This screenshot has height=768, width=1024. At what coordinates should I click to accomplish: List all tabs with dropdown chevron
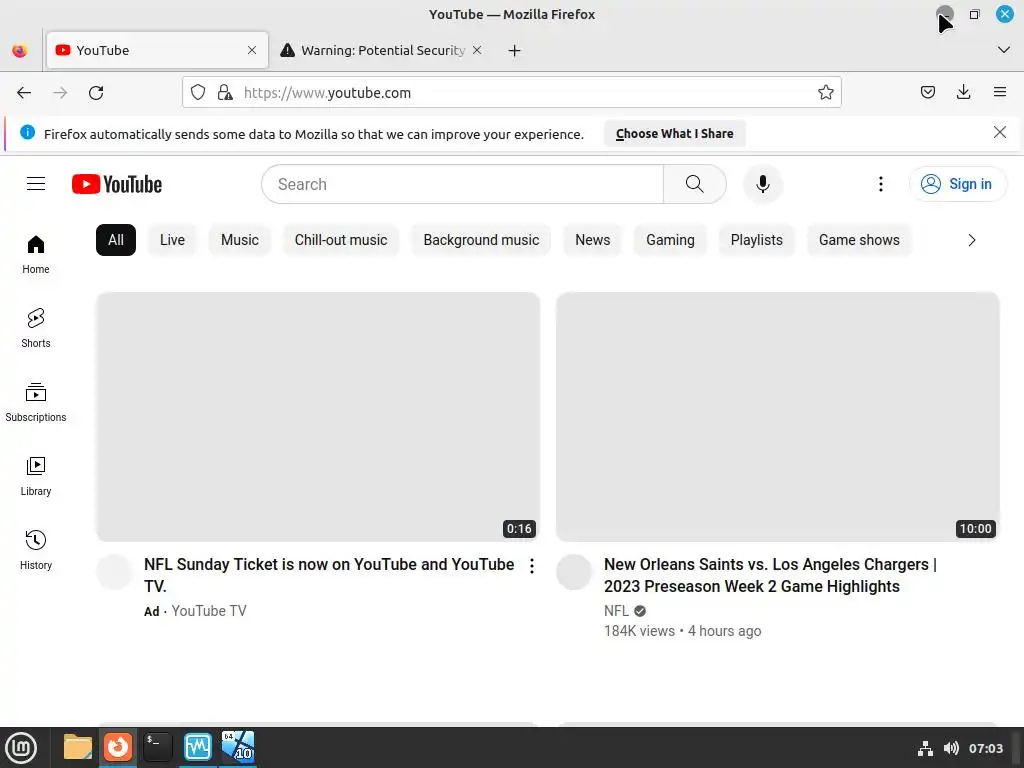click(x=1003, y=50)
